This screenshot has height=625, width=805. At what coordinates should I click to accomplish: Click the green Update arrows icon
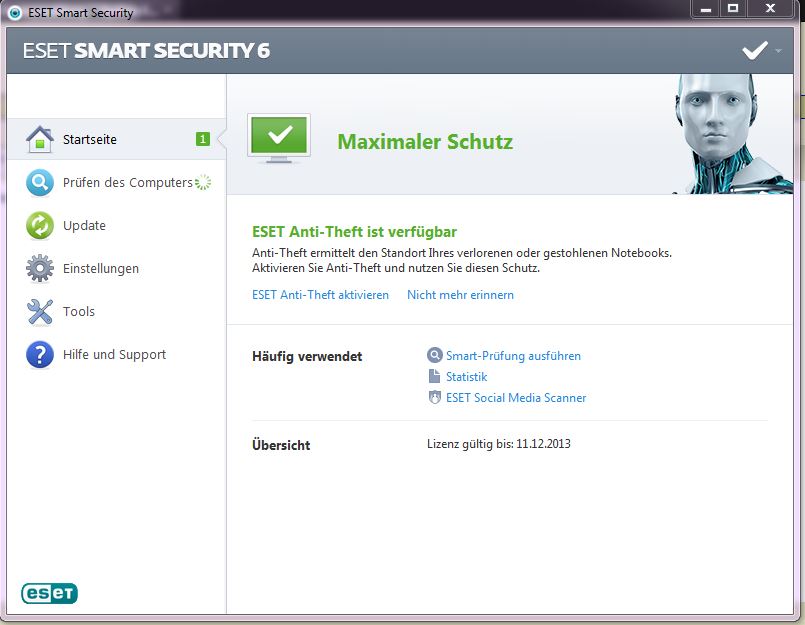pos(39,226)
